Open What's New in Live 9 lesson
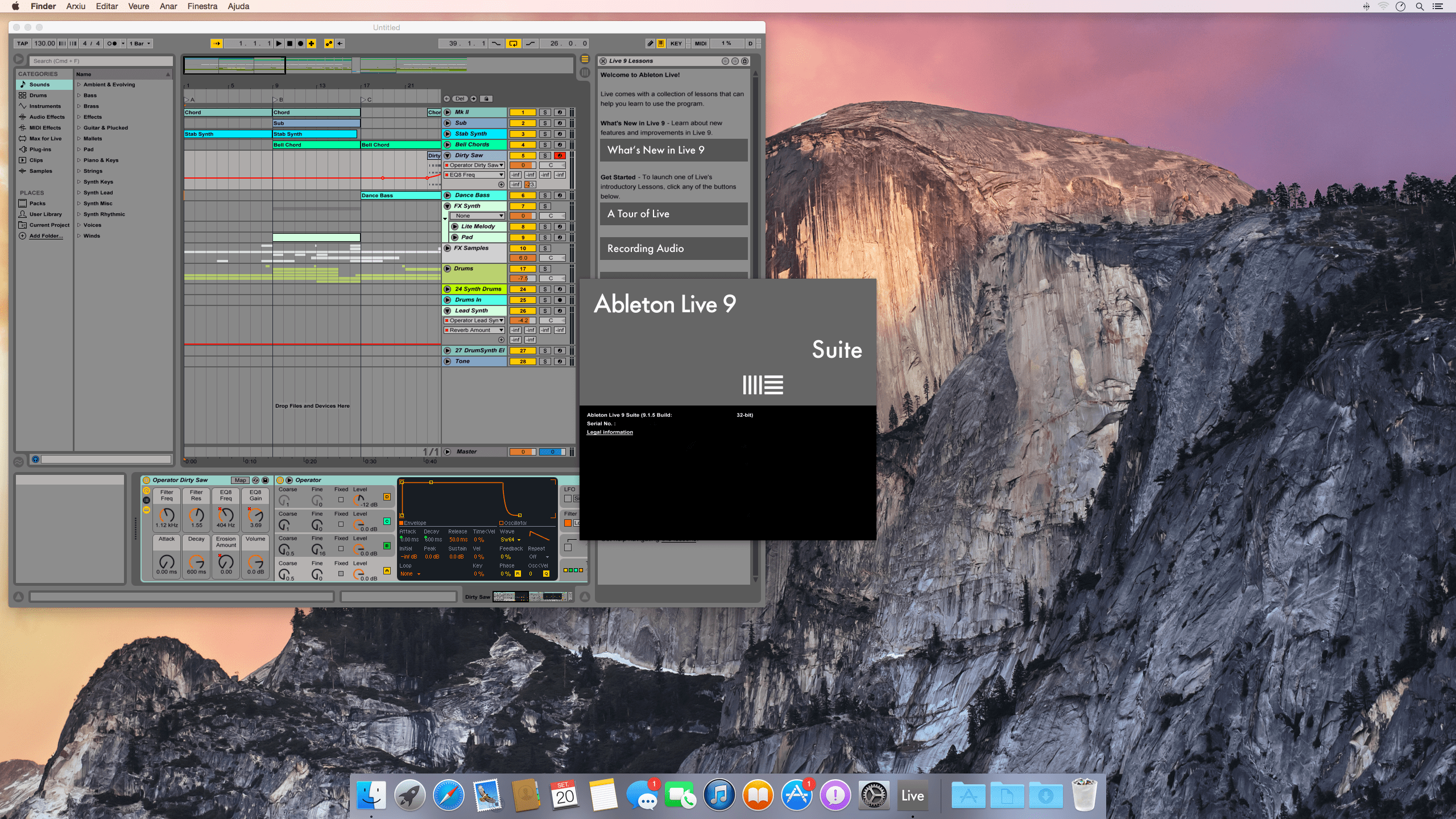 [x=673, y=150]
